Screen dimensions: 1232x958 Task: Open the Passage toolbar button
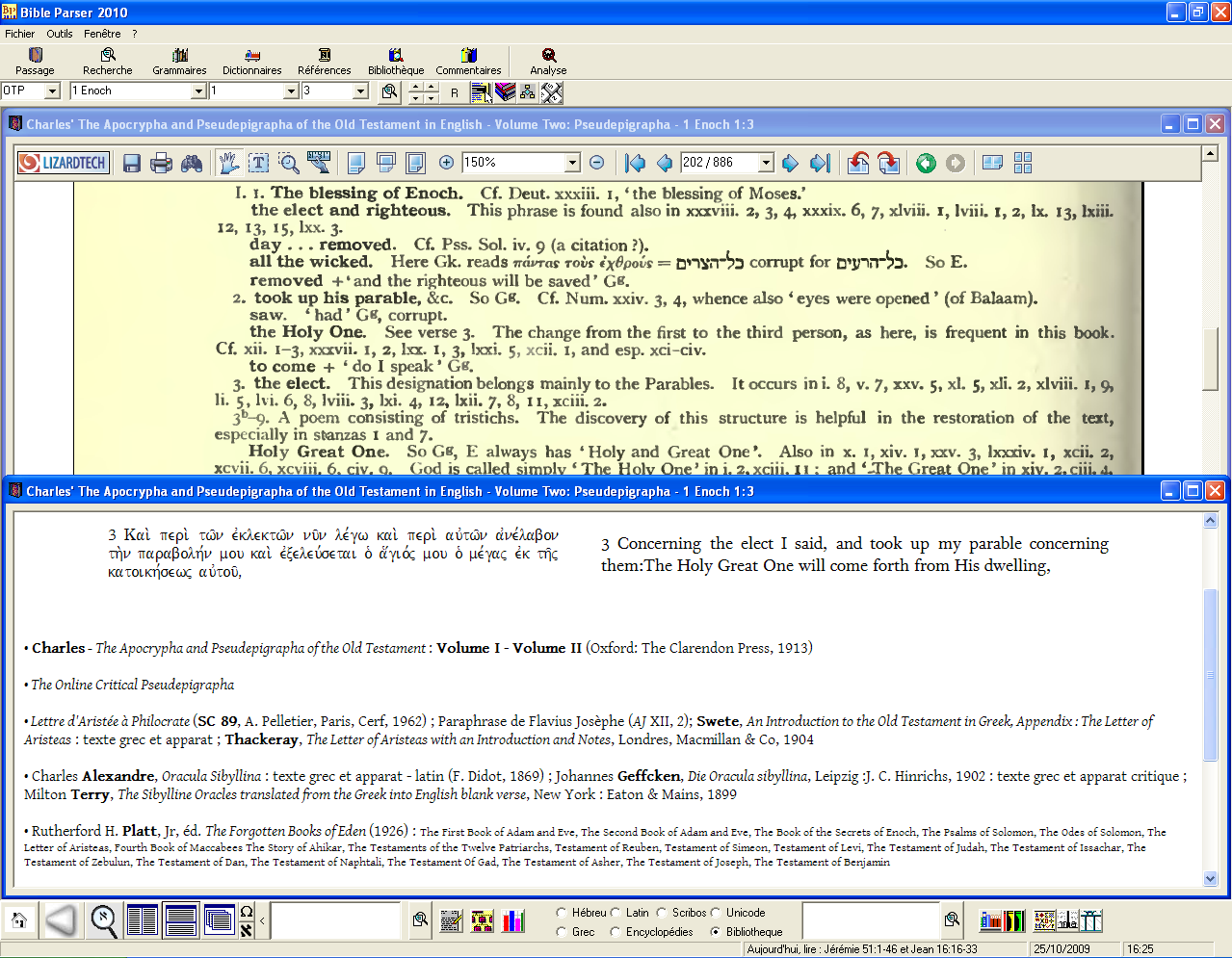[35, 62]
